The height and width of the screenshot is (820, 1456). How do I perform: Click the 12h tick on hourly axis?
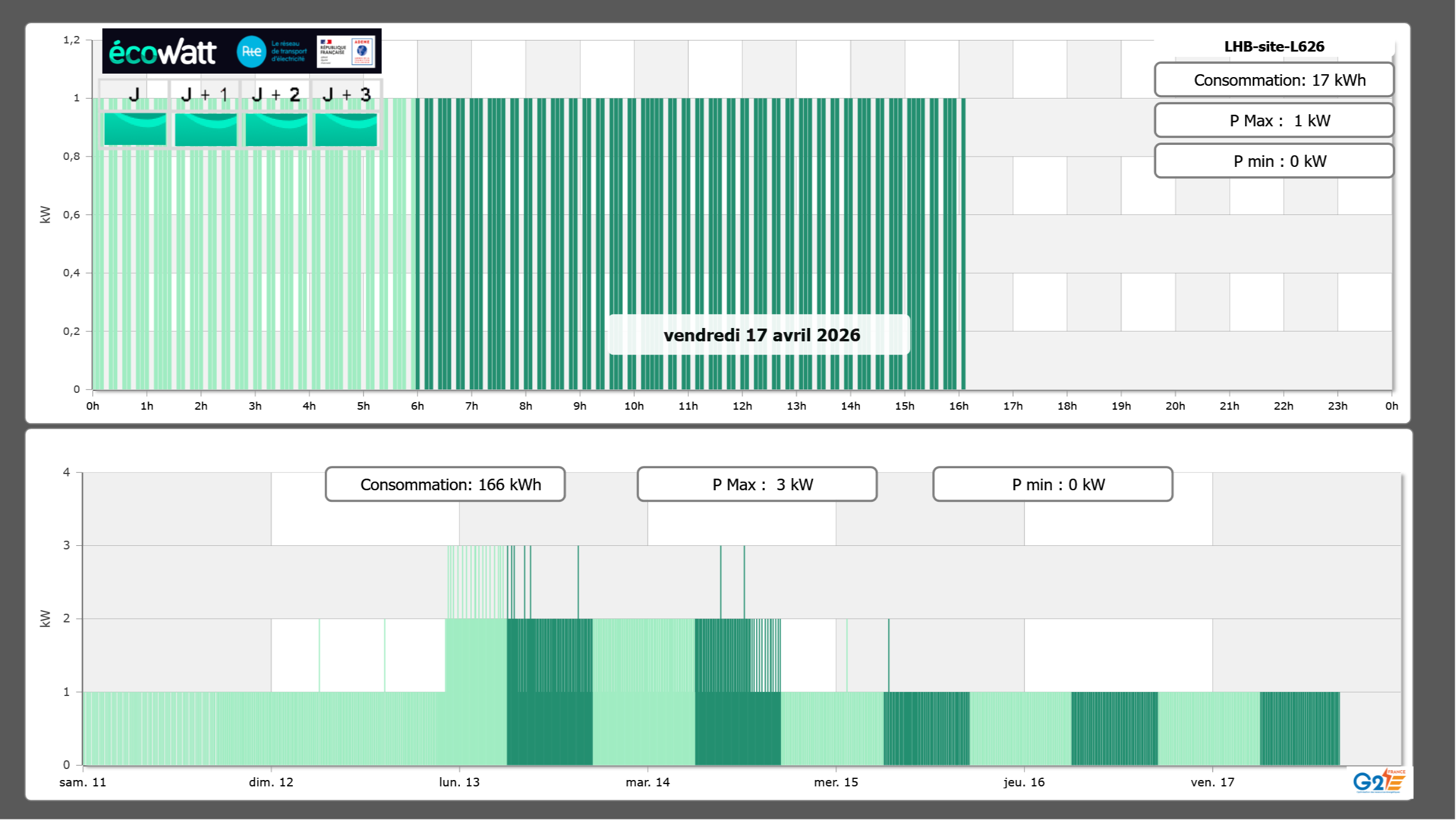pos(742,406)
